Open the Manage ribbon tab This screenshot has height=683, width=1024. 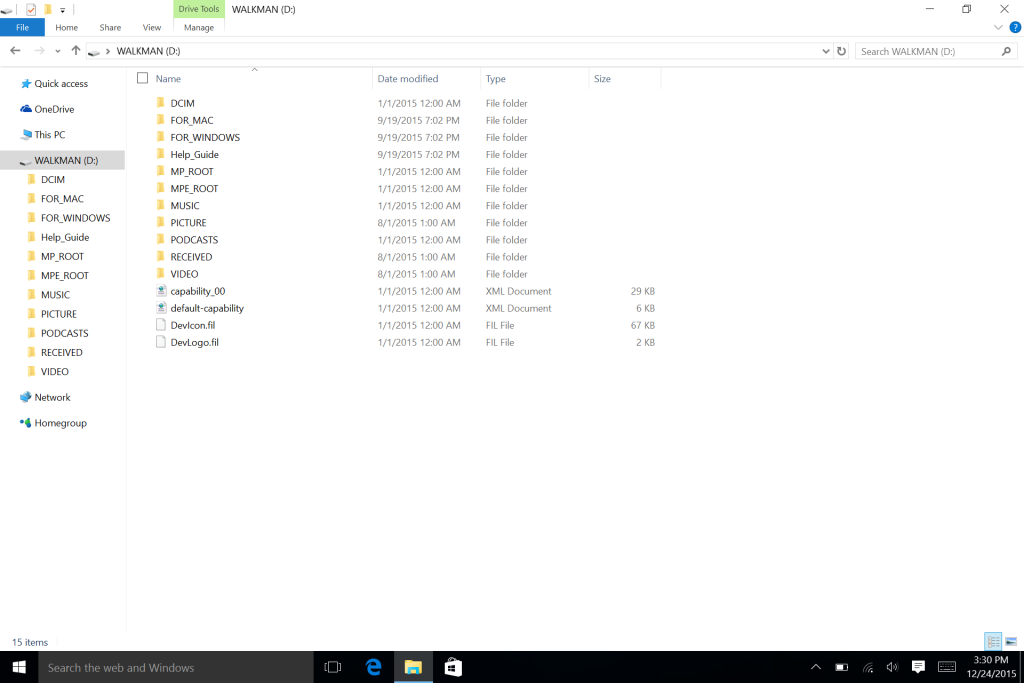199,27
